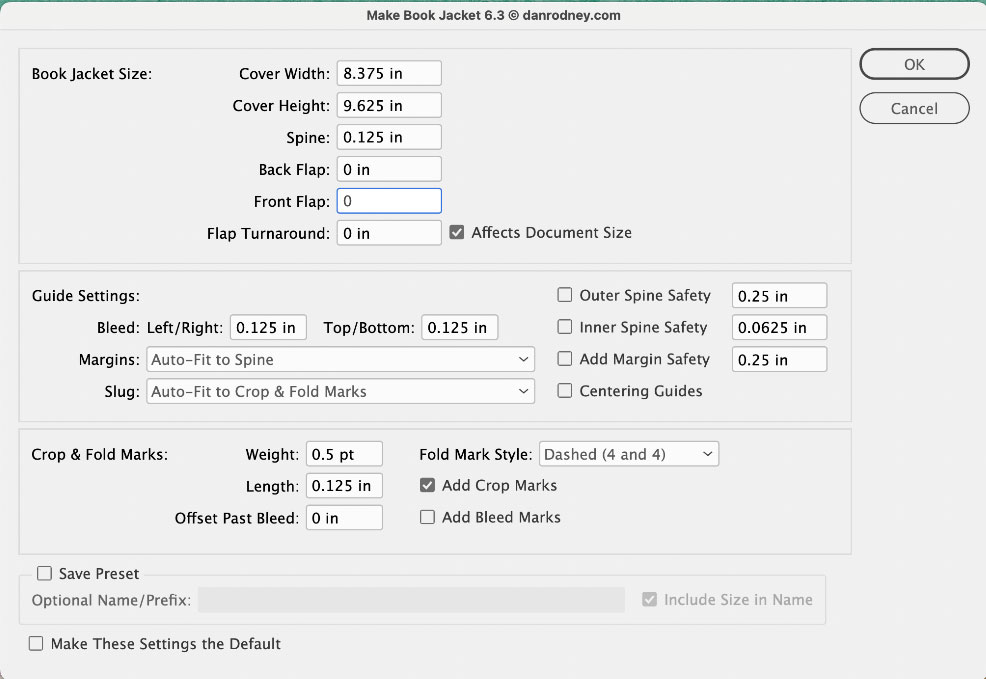The height and width of the screenshot is (679, 986).
Task: Select the Cover Width field
Action: (x=389, y=73)
